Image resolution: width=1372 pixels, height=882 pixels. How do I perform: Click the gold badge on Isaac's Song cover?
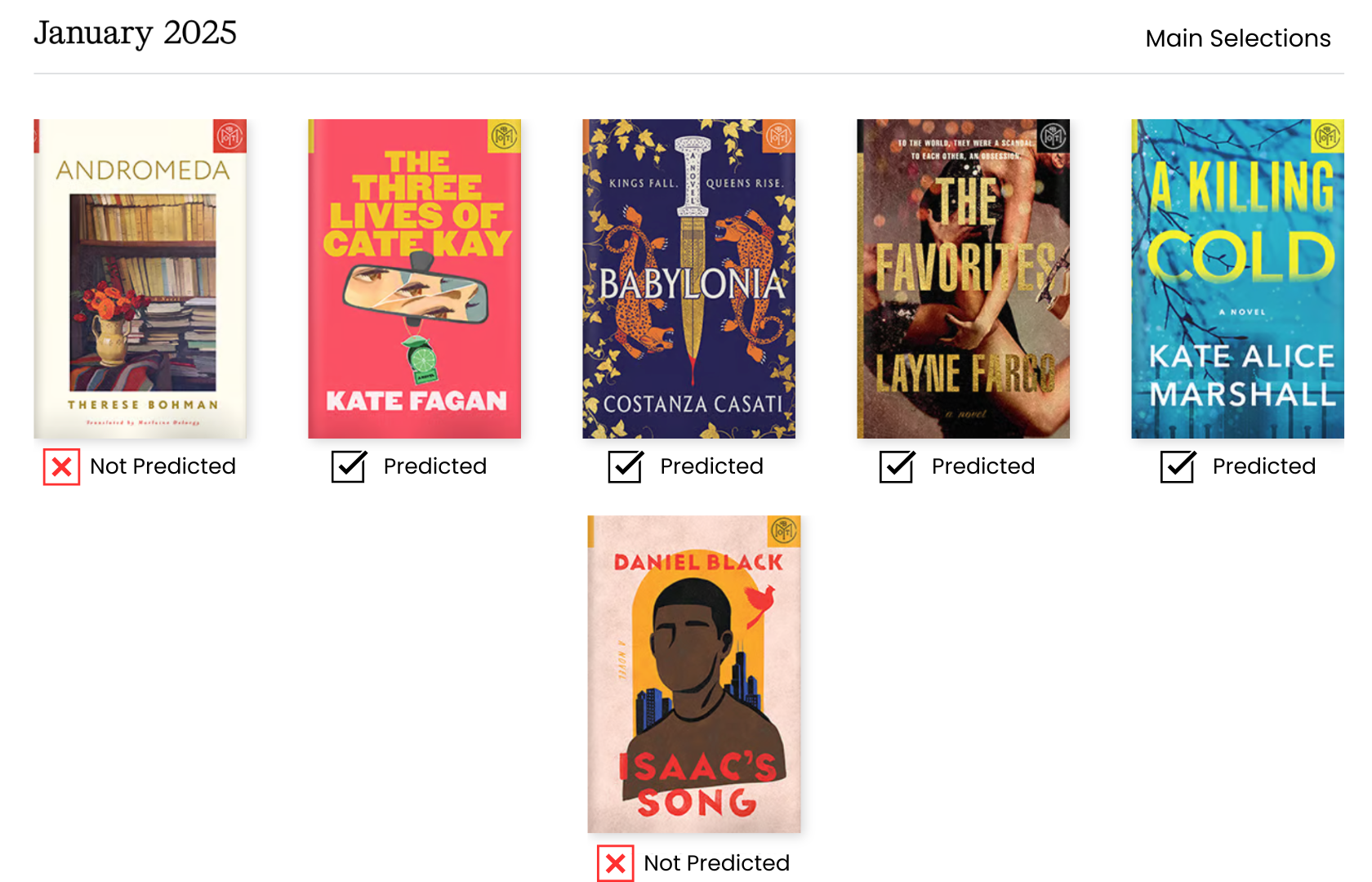[x=784, y=531]
